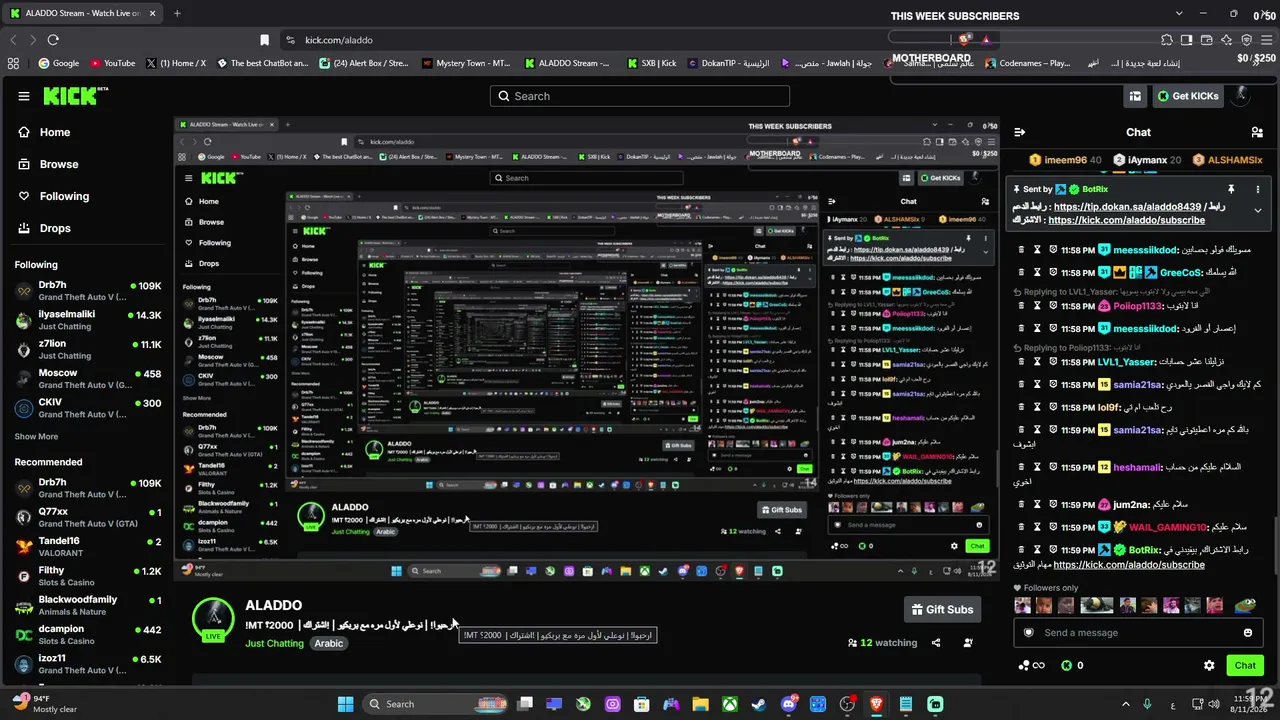Screen dimensions: 1280x720
Task: Open a new browser tab
Action: click(177, 13)
